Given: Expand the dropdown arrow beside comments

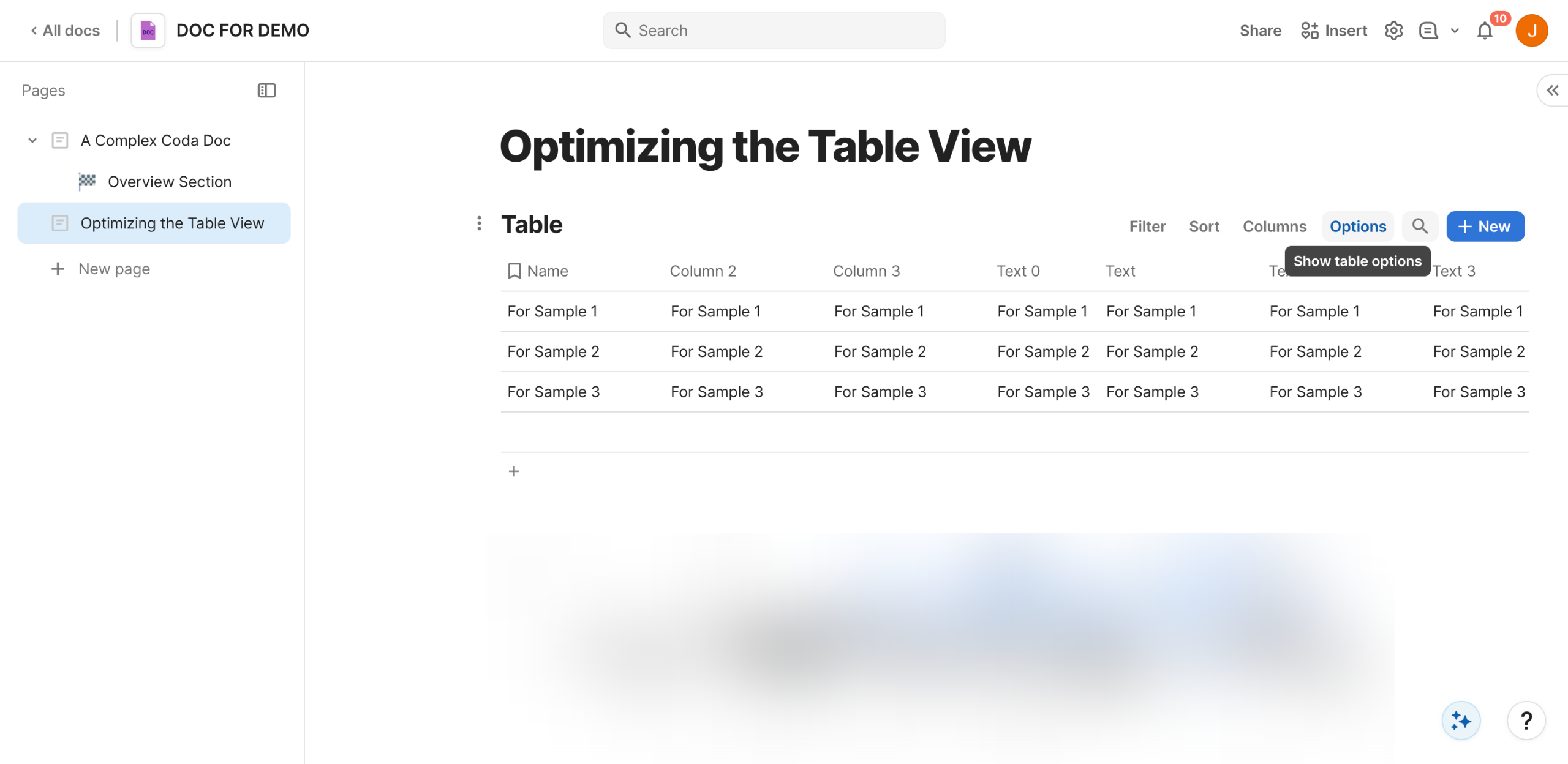Looking at the screenshot, I should click(x=1455, y=31).
